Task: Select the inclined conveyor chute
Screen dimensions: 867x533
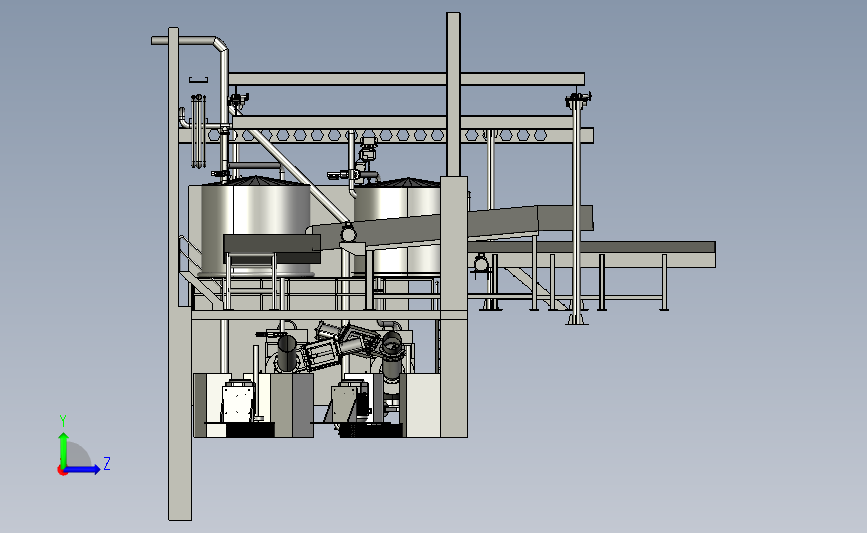Action: pos(448,227)
